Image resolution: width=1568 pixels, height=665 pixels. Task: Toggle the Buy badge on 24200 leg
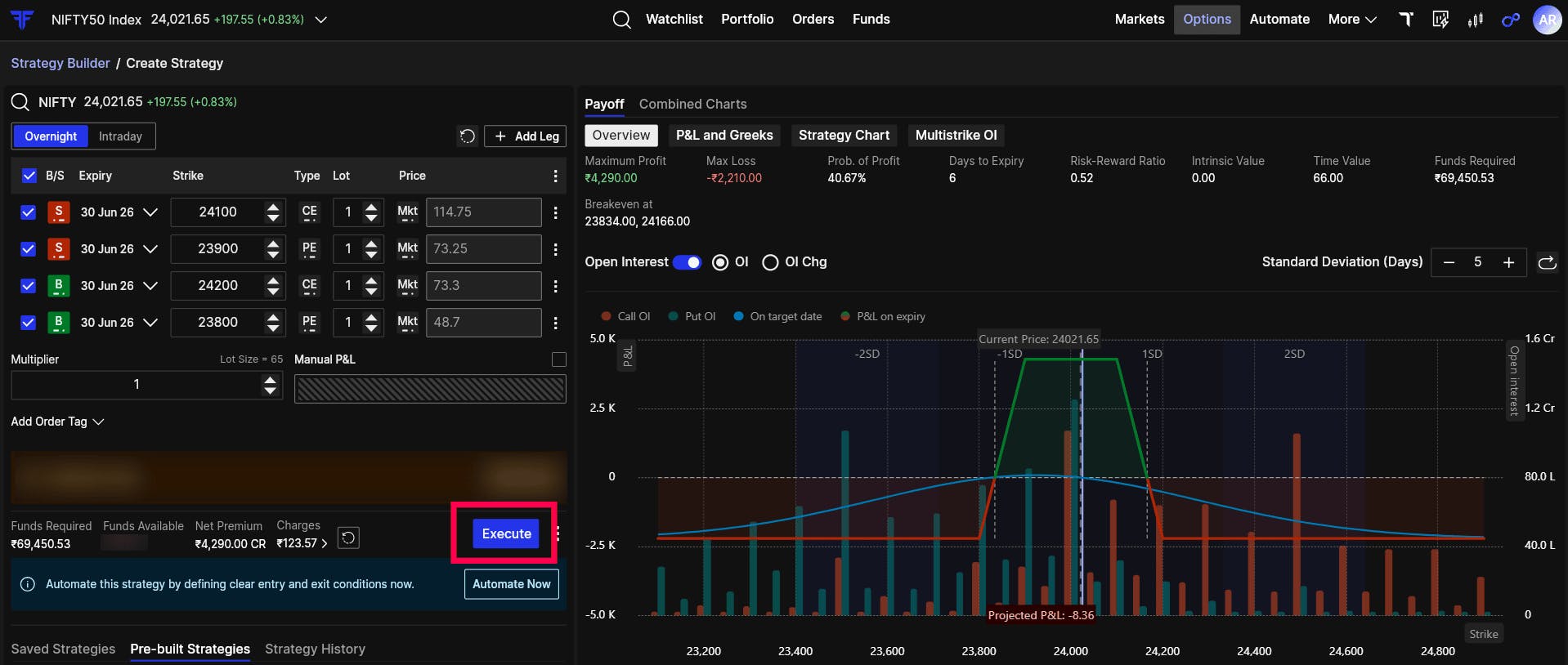point(58,286)
